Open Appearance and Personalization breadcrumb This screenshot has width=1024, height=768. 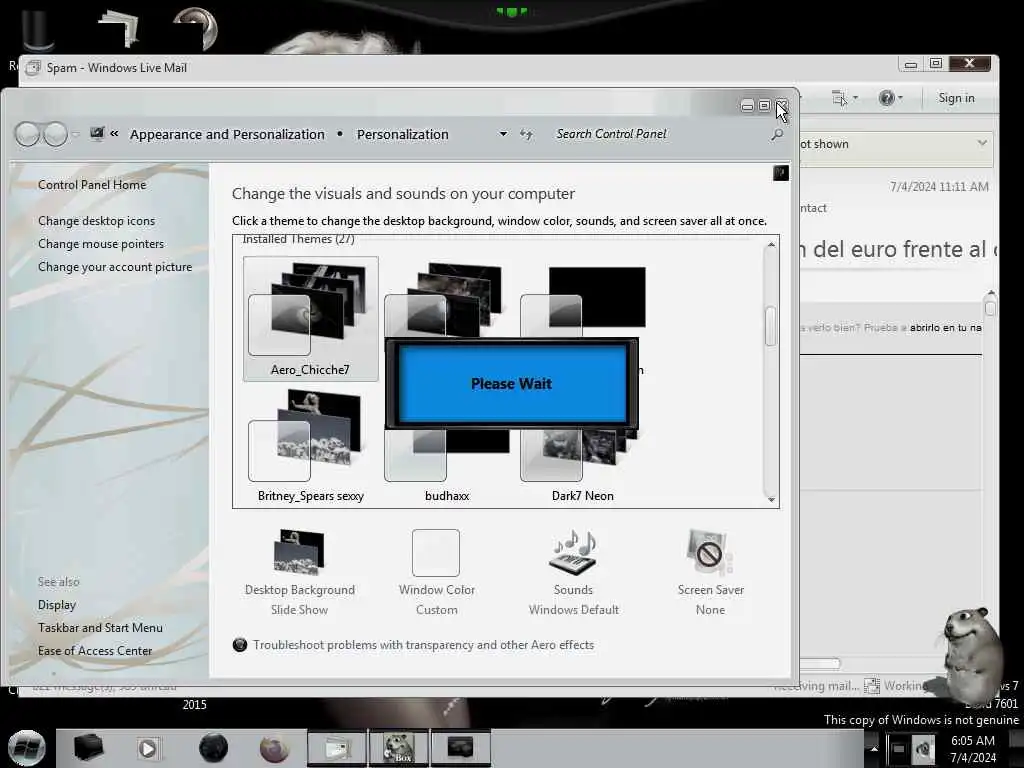click(227, 135)
